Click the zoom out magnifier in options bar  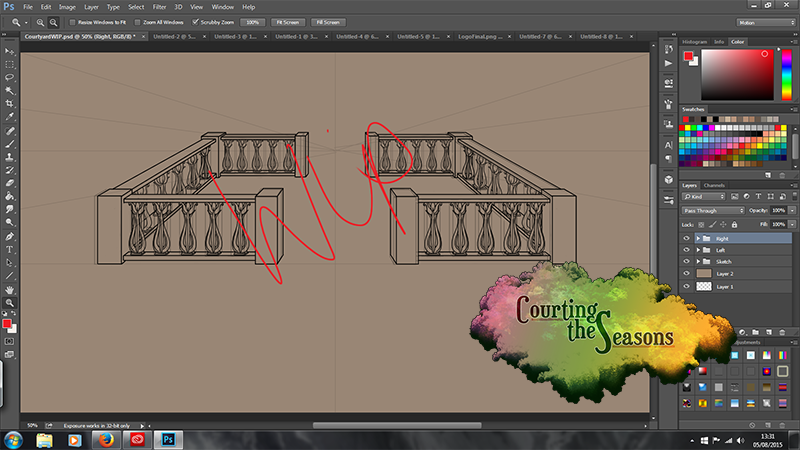point(52,21)
